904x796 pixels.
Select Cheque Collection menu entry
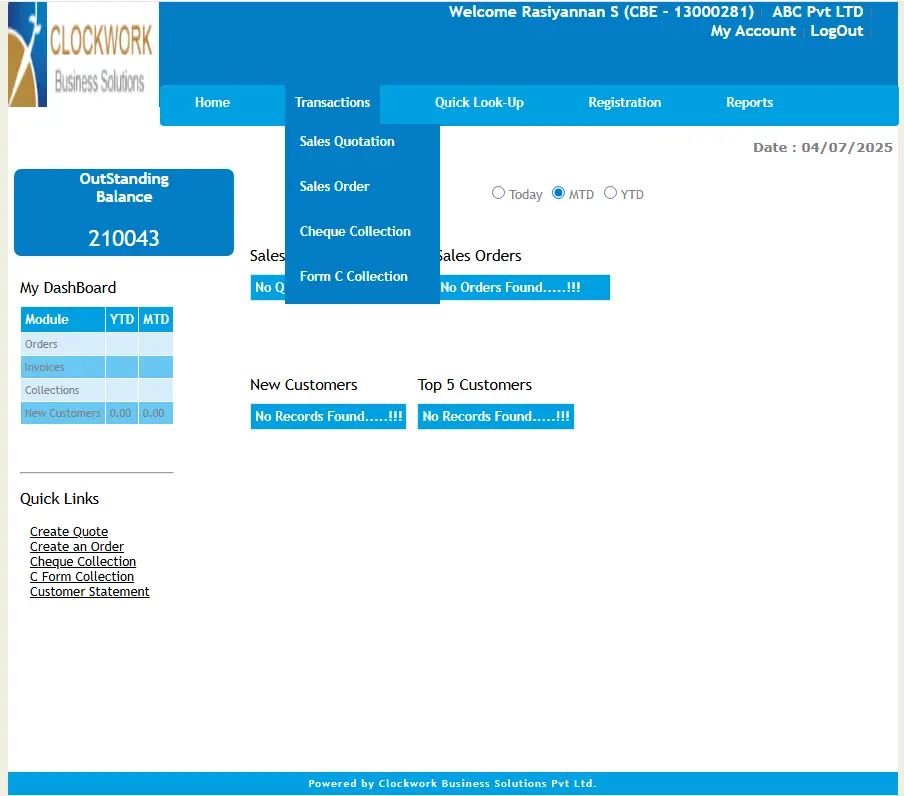[355, 231]
